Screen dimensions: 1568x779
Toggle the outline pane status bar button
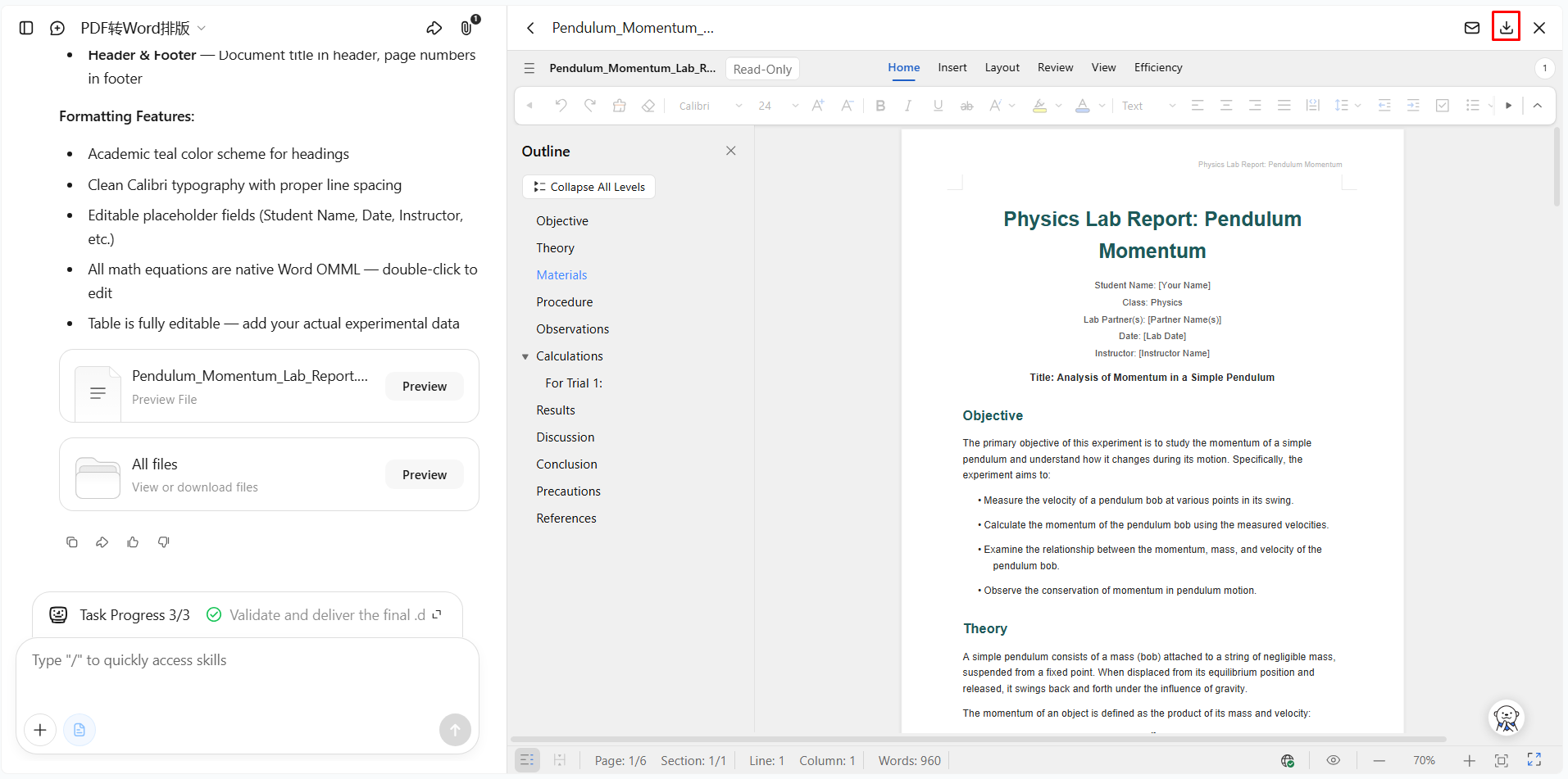[x=527, y=760]
